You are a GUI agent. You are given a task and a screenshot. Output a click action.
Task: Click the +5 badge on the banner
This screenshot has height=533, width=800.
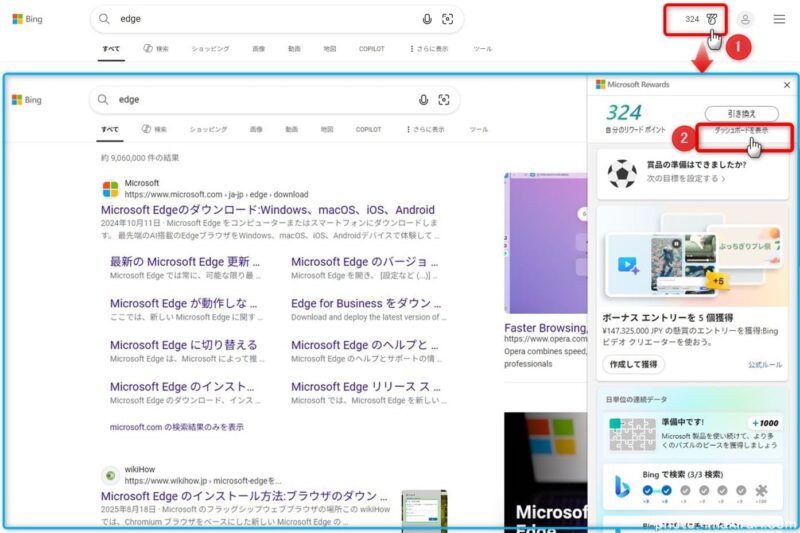coord(718,281)
